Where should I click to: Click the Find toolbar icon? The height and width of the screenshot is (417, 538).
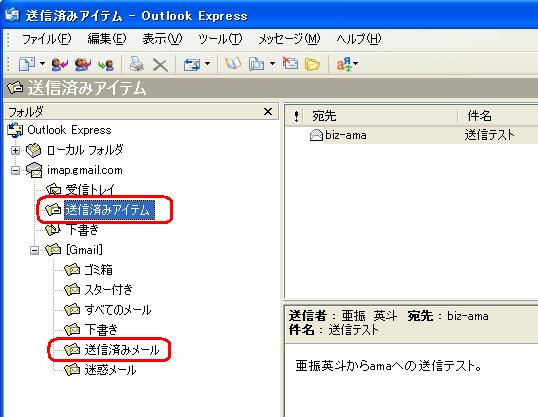pyautogui.click(x=256, y=64)
